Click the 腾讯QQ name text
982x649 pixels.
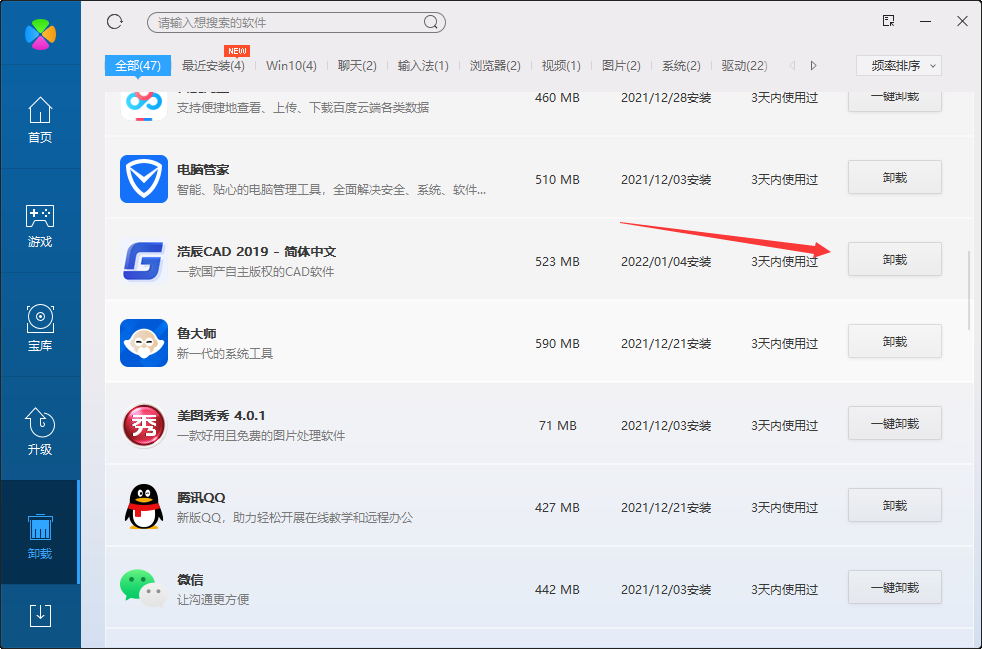[x=201, y=497]
